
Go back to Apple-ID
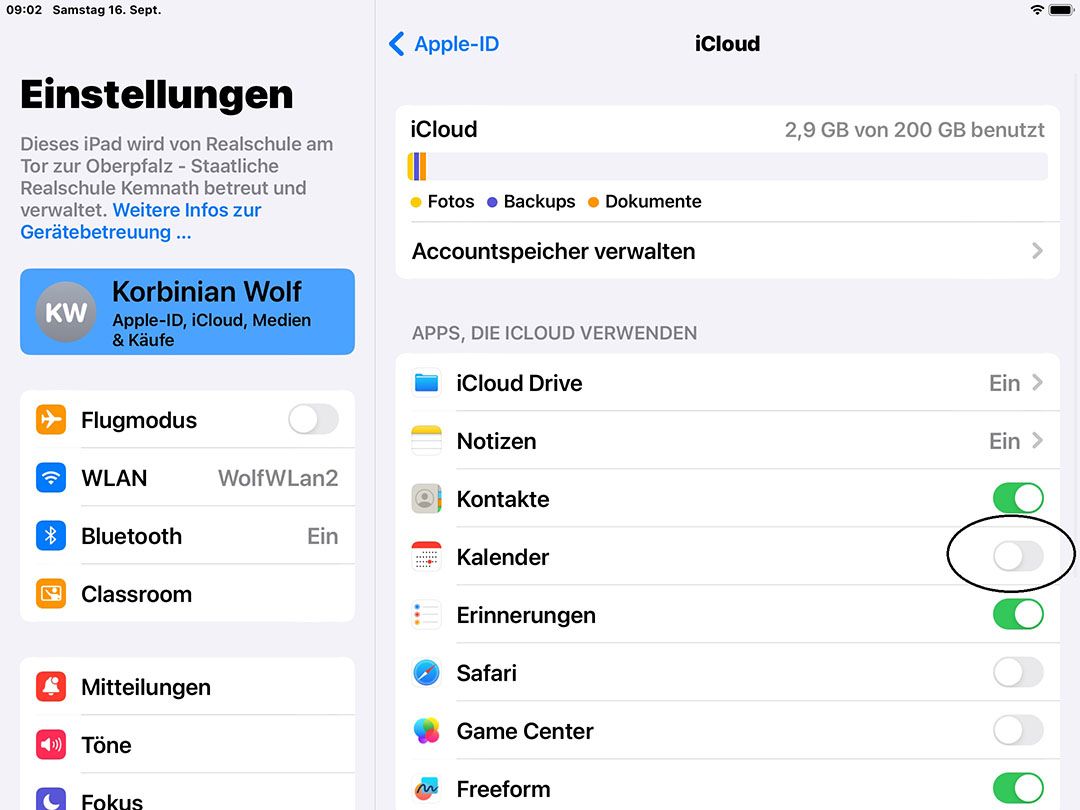(444, 43)
